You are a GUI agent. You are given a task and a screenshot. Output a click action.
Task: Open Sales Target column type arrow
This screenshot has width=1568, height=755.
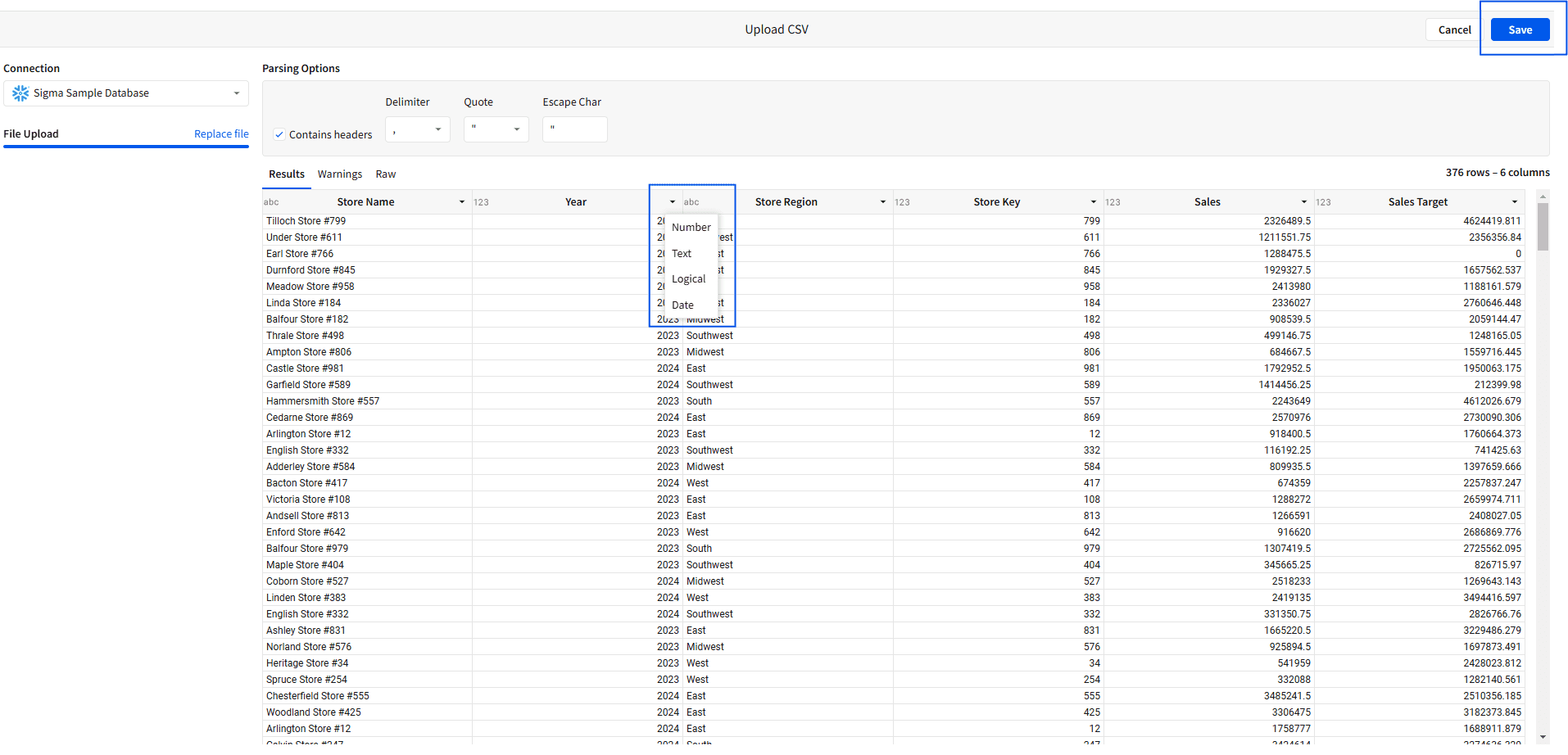click(x=1515, y=202)
